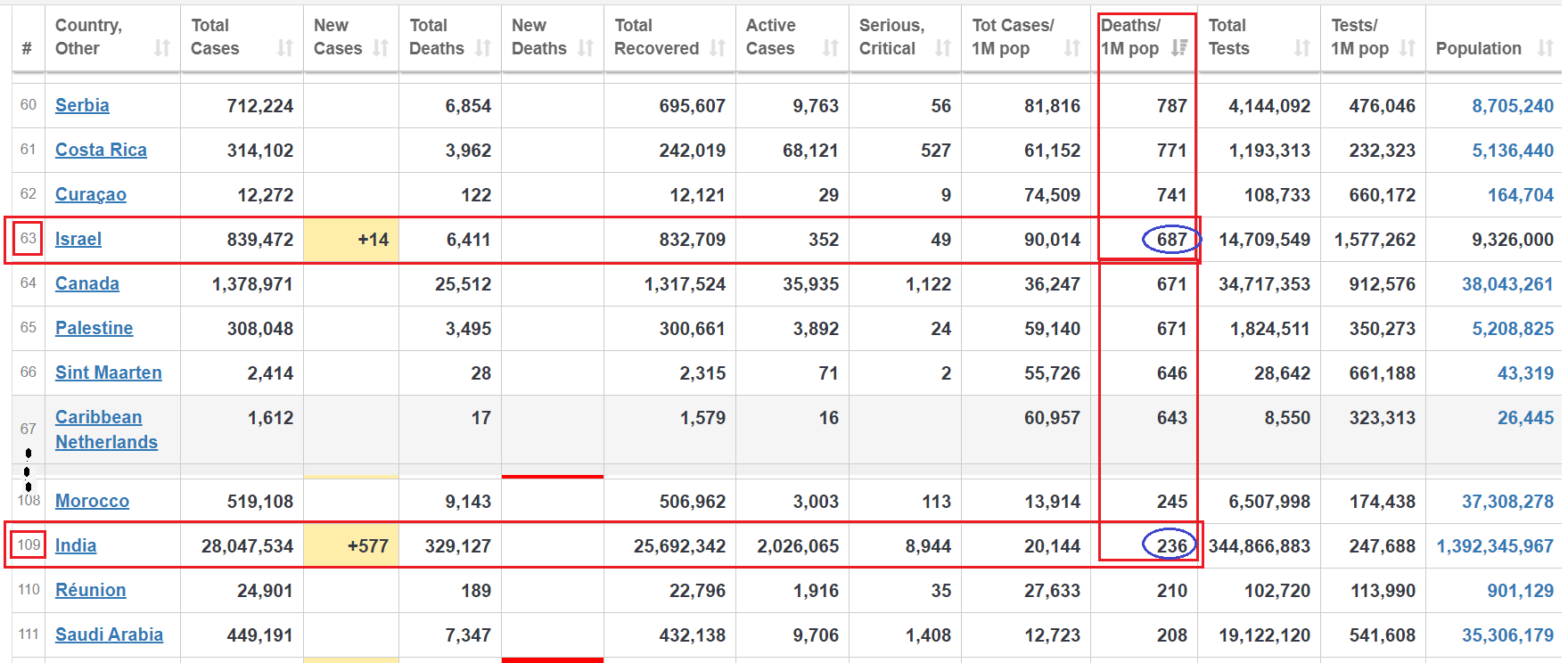Screen dimensions: 1568x663
Task: Sort by Population sort icon
Action: 1546,48
